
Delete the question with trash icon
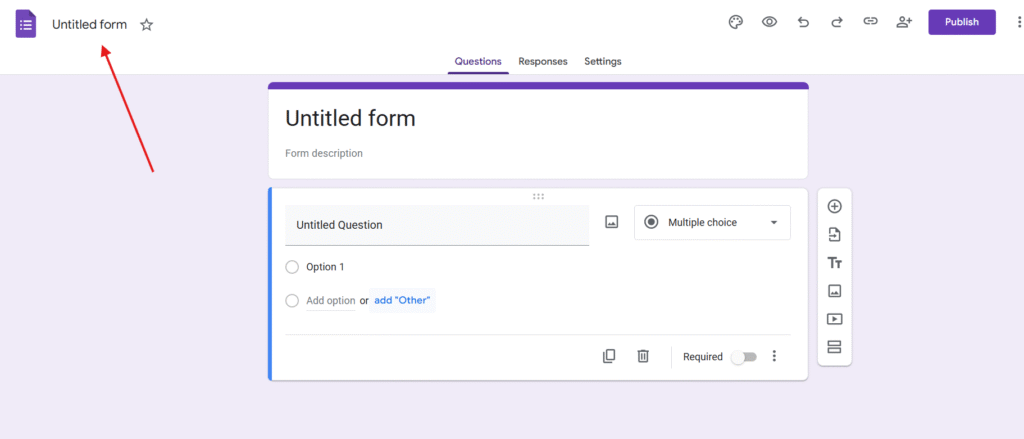(643, 356)
